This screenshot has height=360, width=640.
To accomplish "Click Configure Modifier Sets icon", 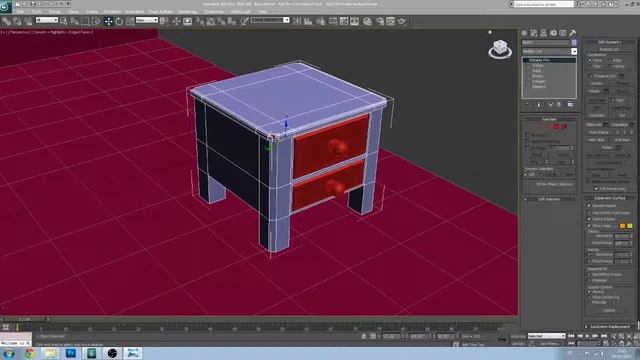I will tap(570, 104).
